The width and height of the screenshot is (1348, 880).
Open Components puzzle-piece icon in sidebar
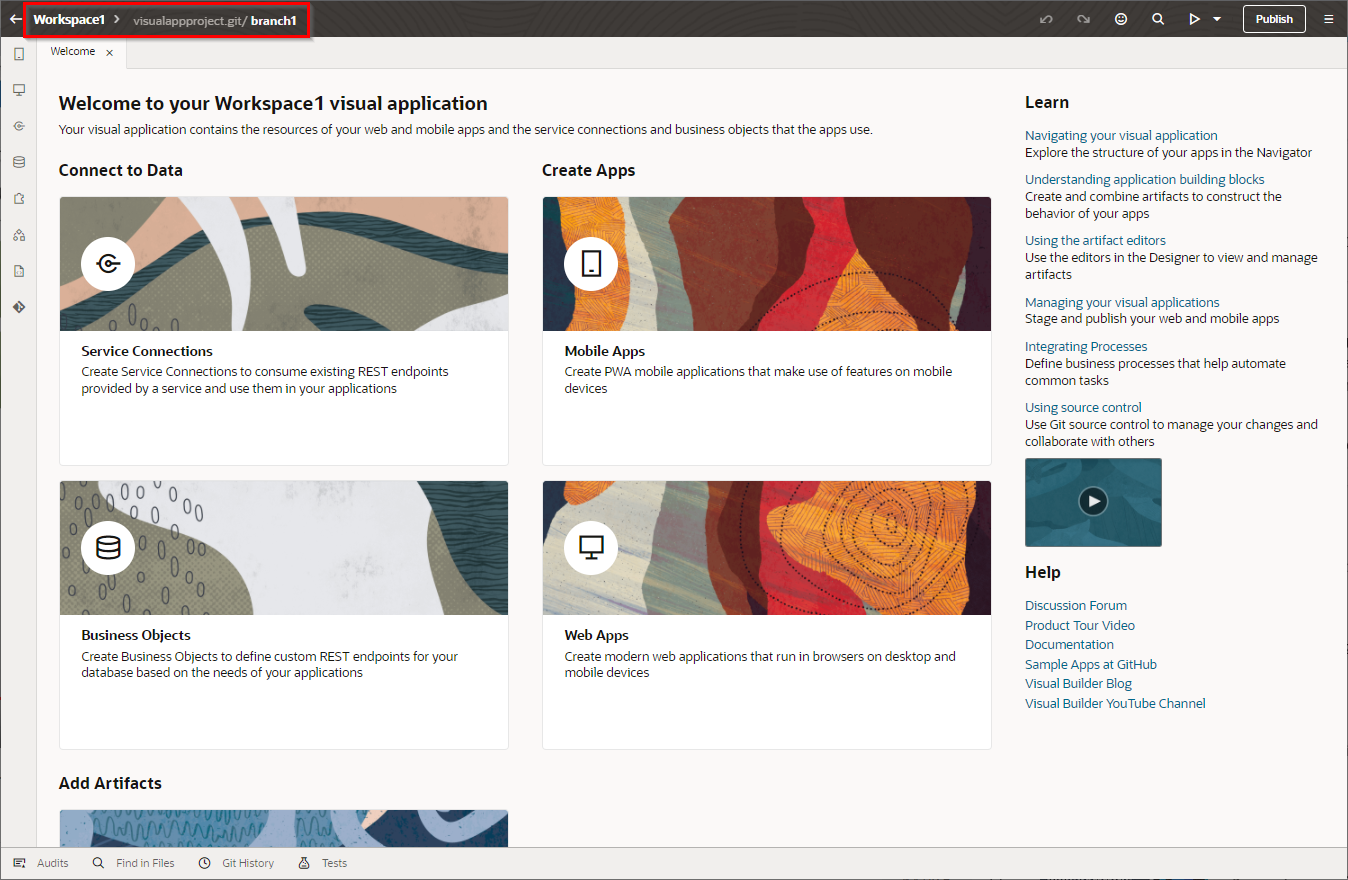(x=18, y=198)
